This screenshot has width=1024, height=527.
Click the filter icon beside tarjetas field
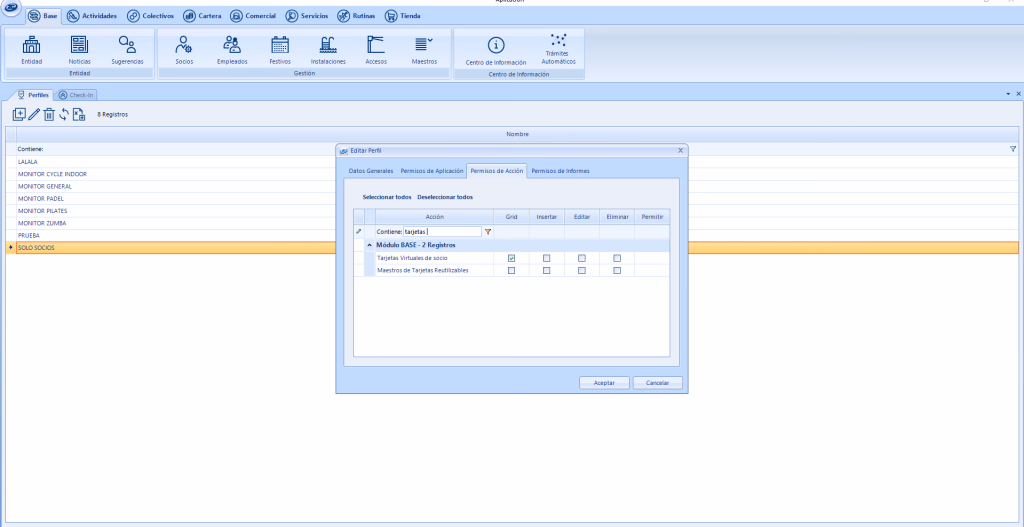click(488, 231)
